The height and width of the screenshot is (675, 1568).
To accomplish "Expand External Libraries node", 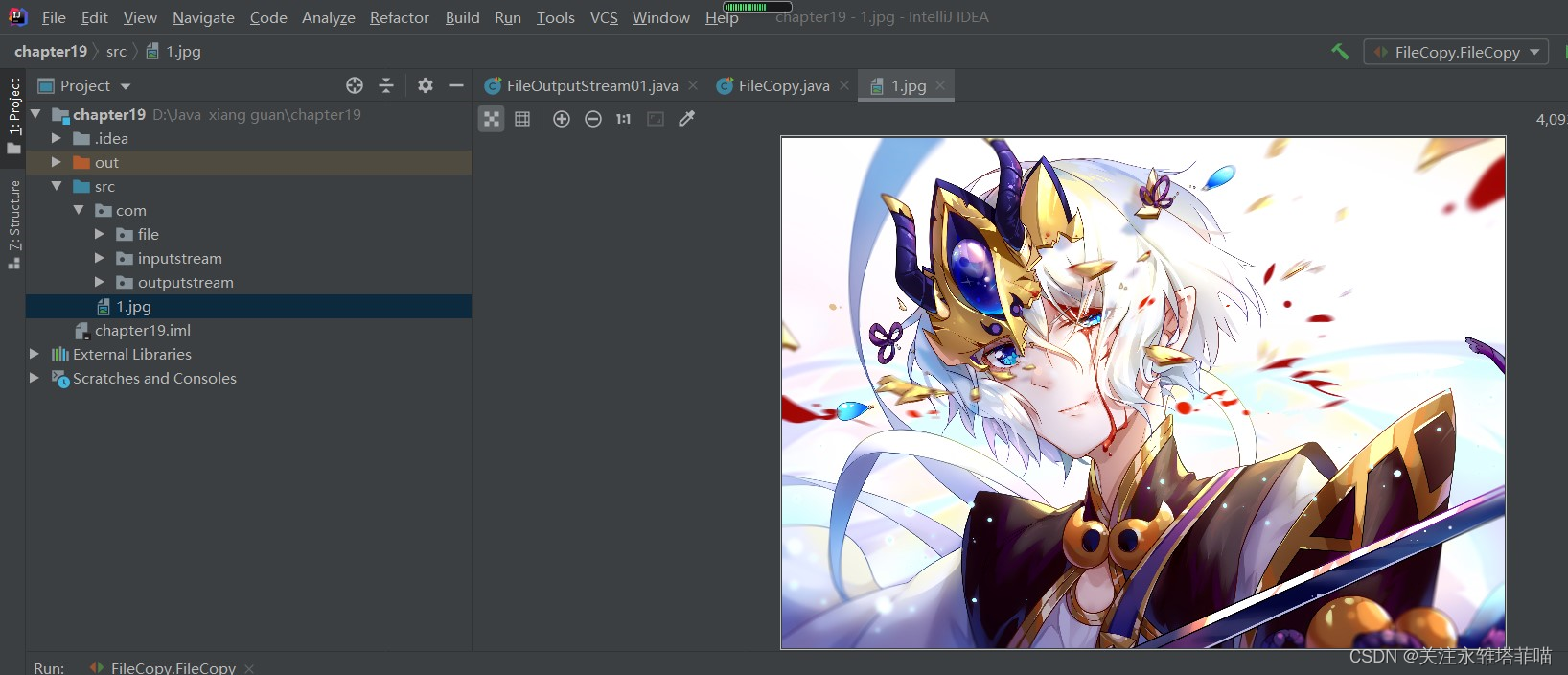I will 35,354.
